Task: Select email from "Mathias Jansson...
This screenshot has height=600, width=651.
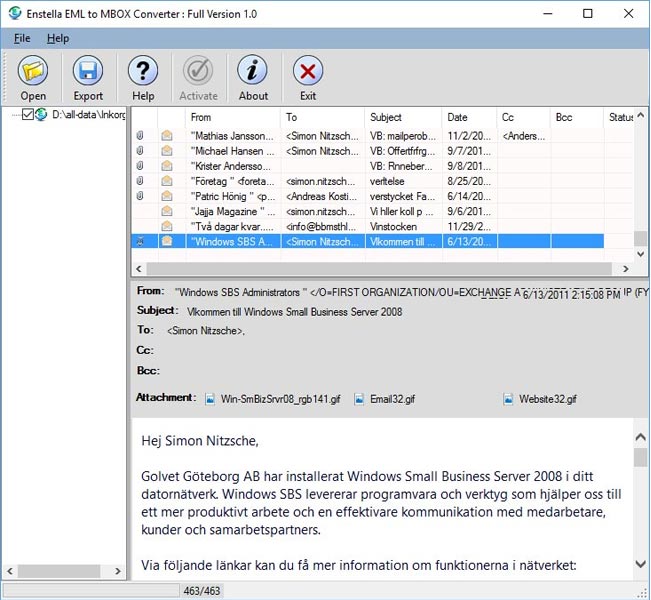Action: coord(232,136)
